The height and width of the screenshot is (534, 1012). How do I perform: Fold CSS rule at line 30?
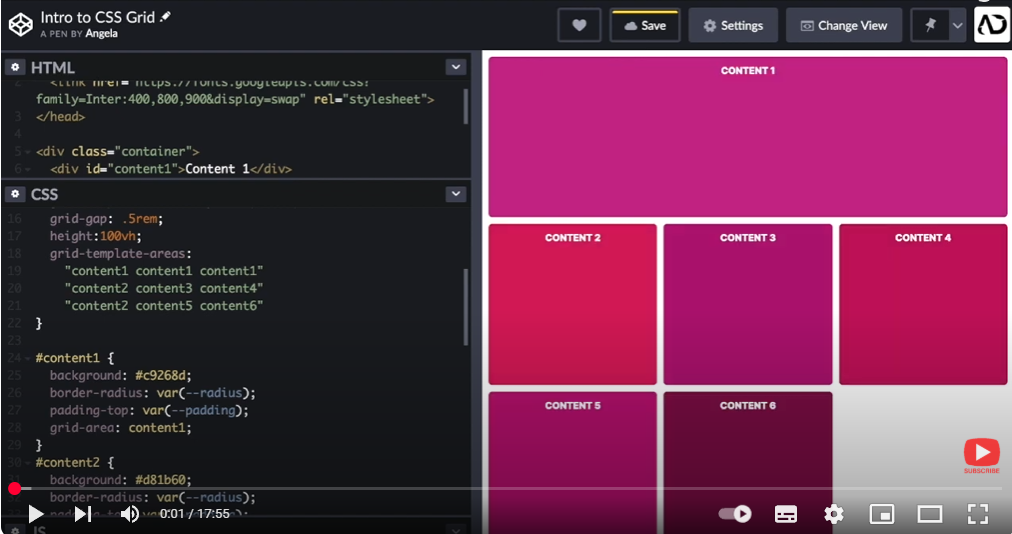(27, 463)
